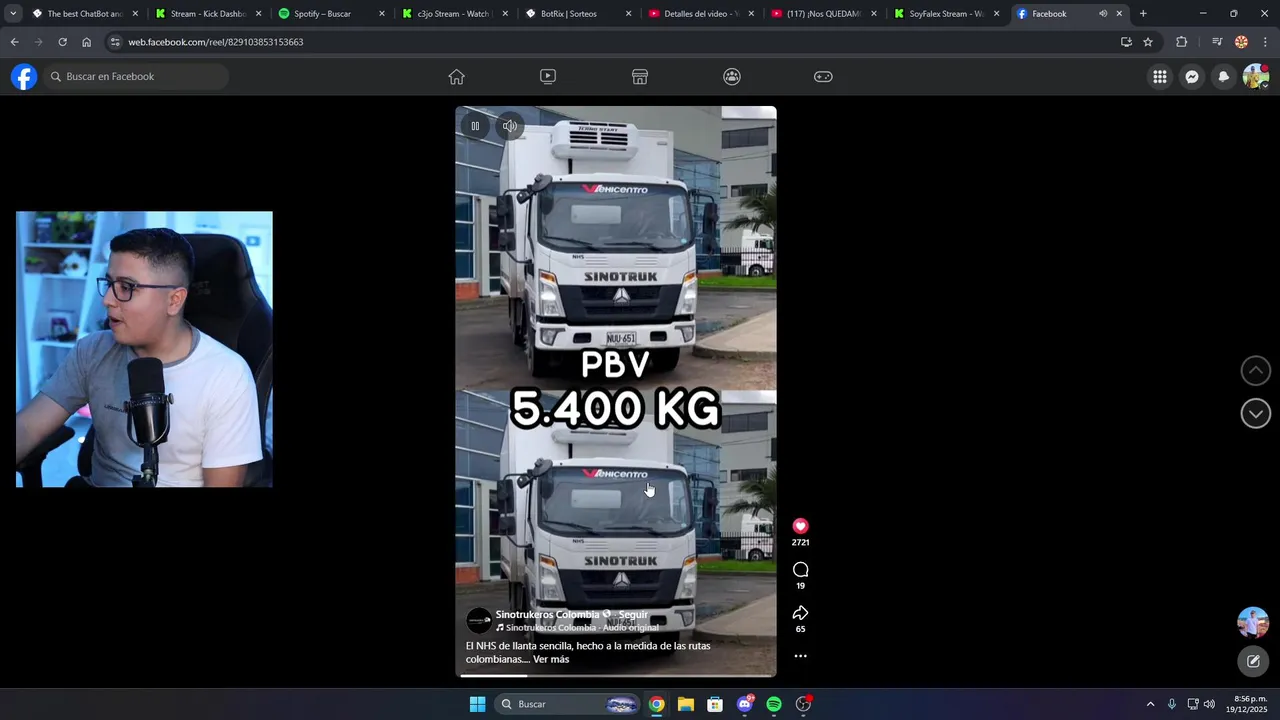Switch to SoyFalex Stream tab

[946, 14]
